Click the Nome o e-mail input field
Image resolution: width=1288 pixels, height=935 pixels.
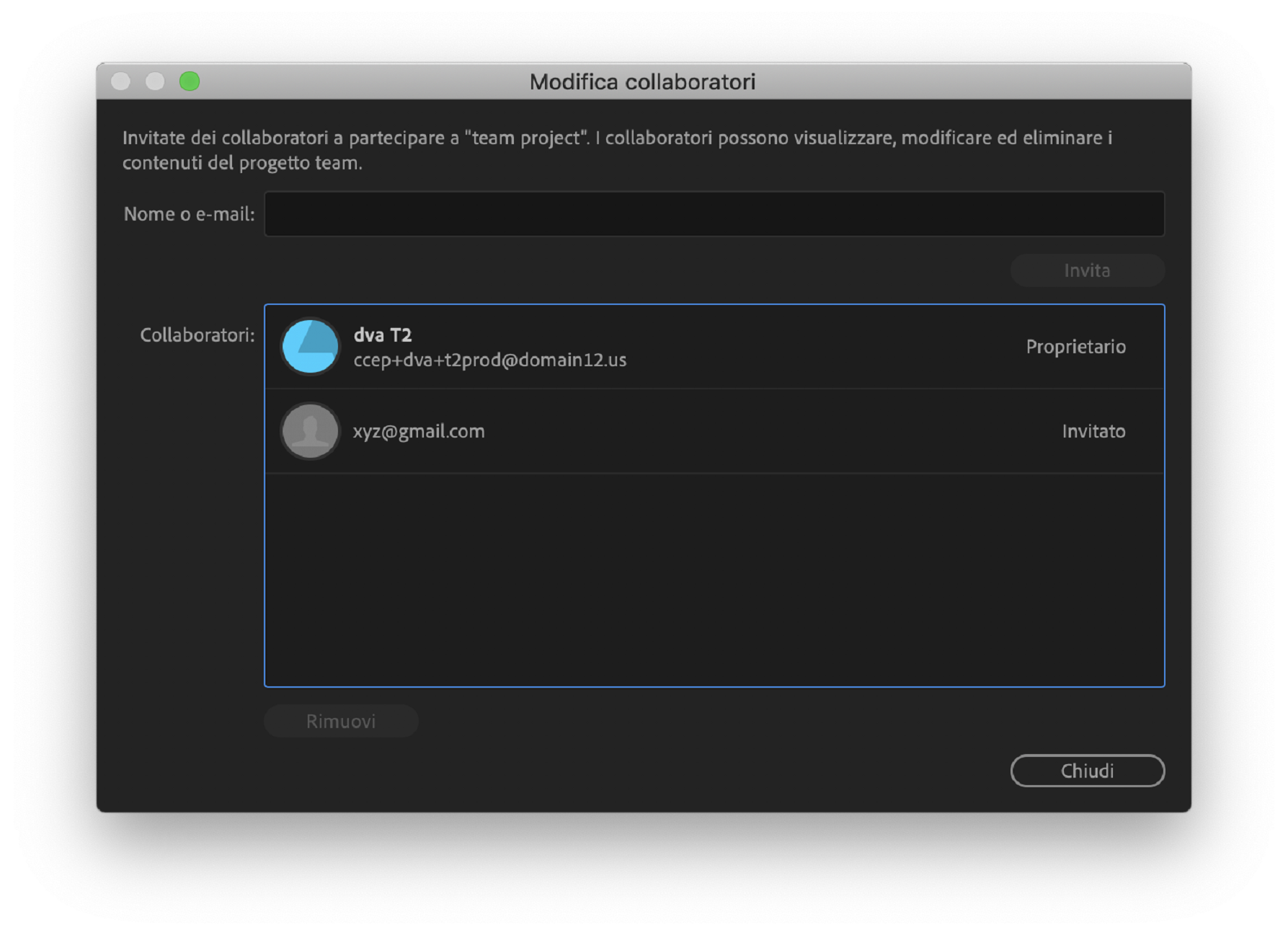[x=714, y=214]
